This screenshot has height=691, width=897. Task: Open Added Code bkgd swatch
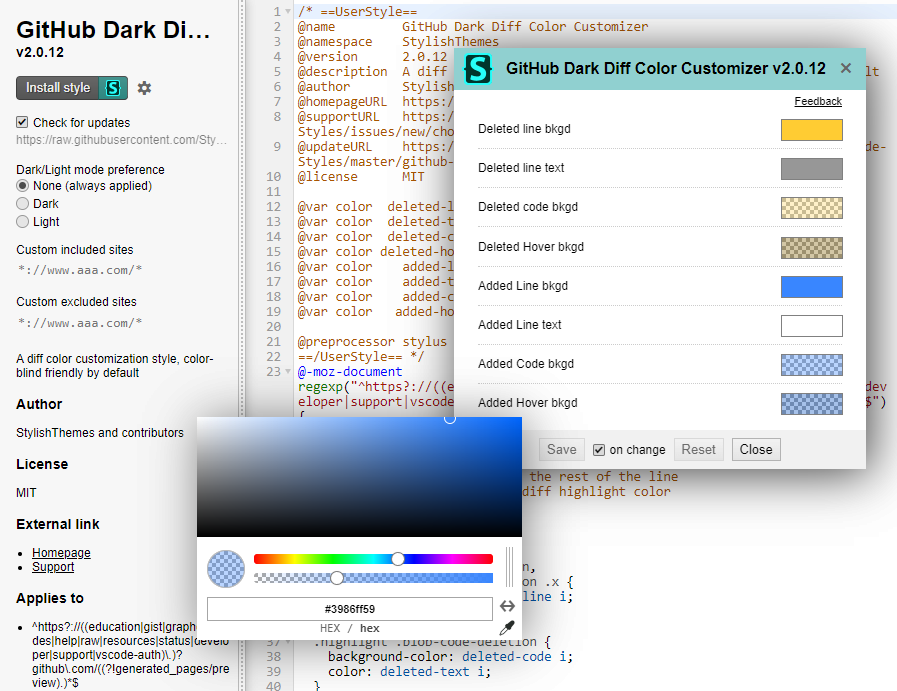point(811,364)
